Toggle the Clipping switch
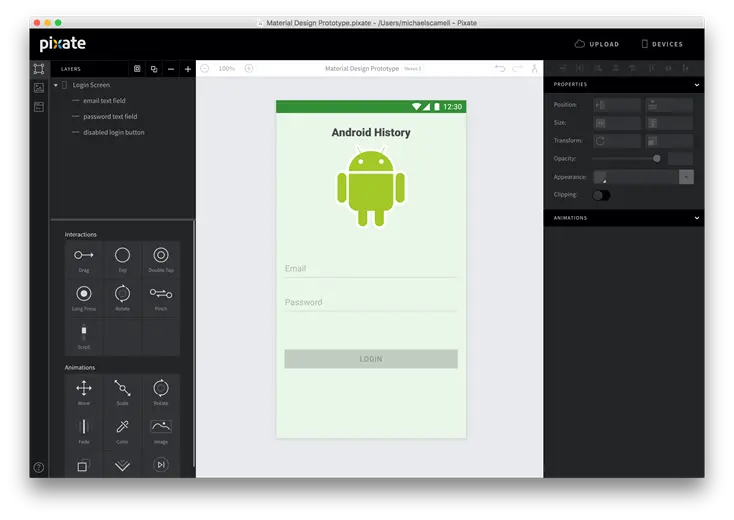This screenshot has height=520, width=734. pyautogui.click(x=601, y=195)
